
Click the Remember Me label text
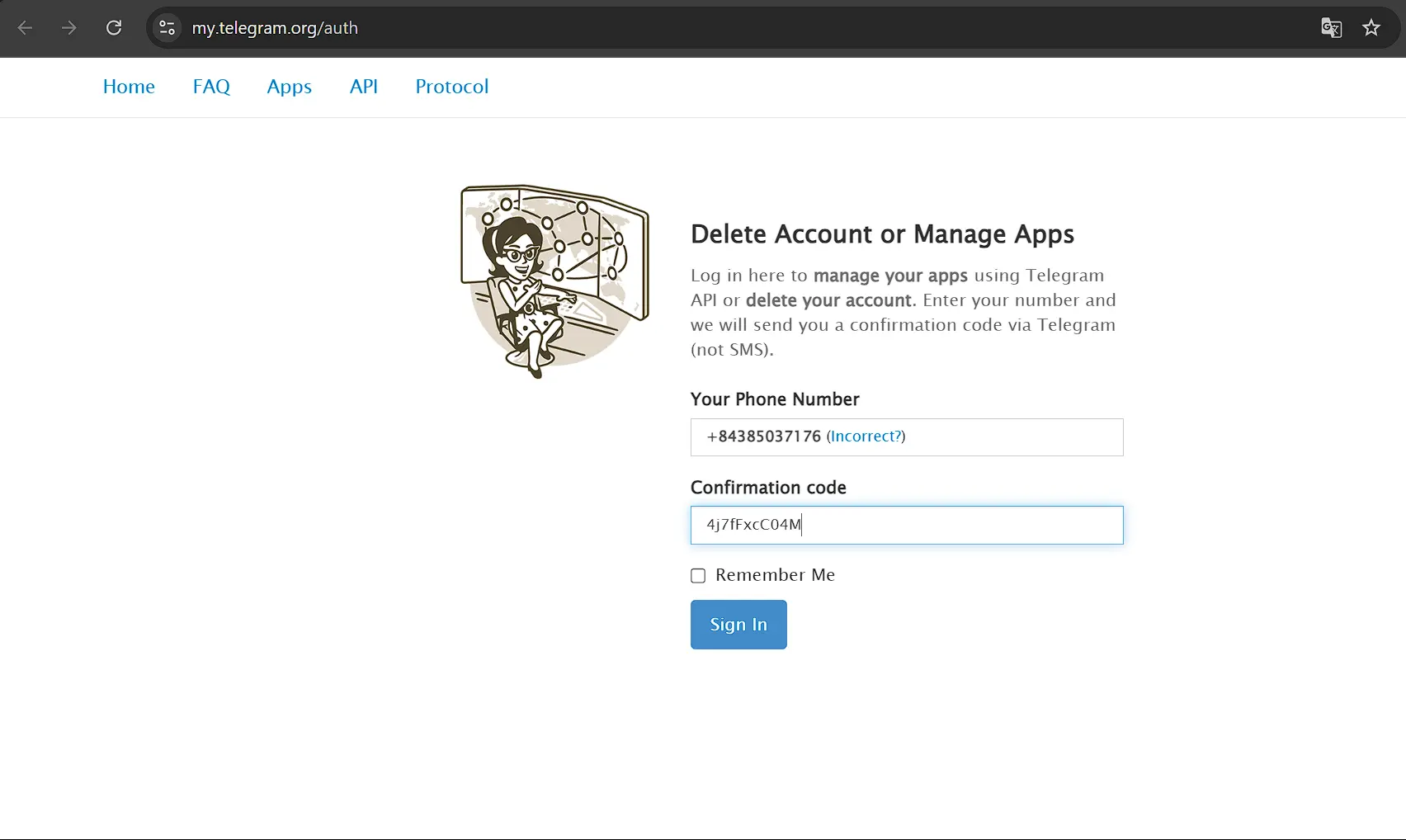[775, 575]
